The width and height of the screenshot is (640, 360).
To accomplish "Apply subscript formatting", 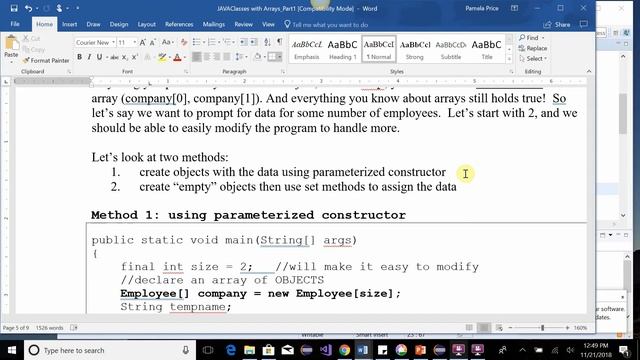I will pyautogui.click(x=124, y=57).
